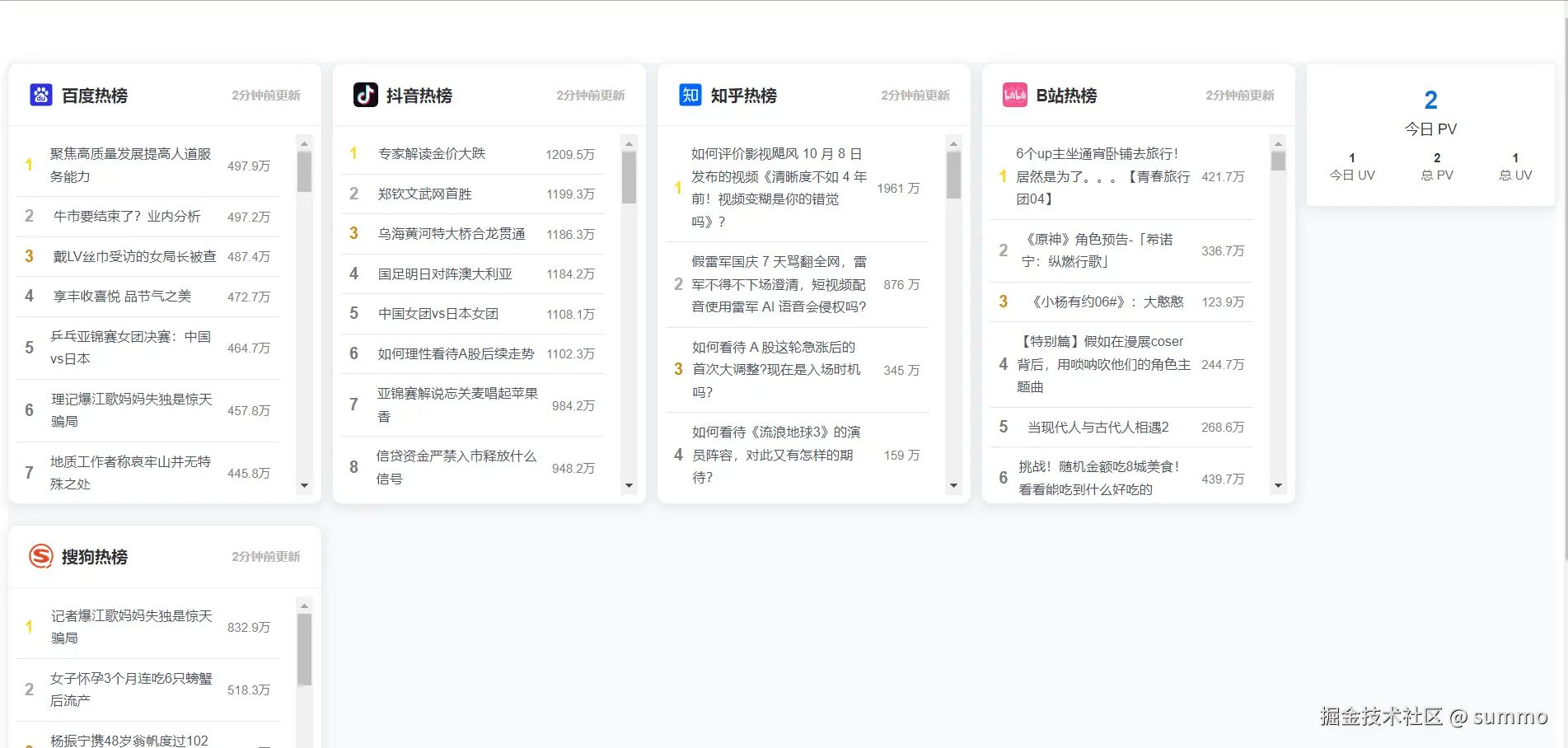Click down arrow of B站热榜 scrollbar
This screenshot has width=1568, height=748.
(x=1278, y=486)
